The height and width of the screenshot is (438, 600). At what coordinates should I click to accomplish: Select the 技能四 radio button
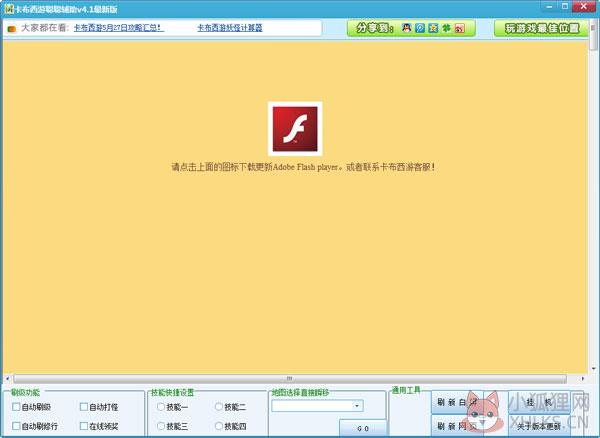[219, 426]
